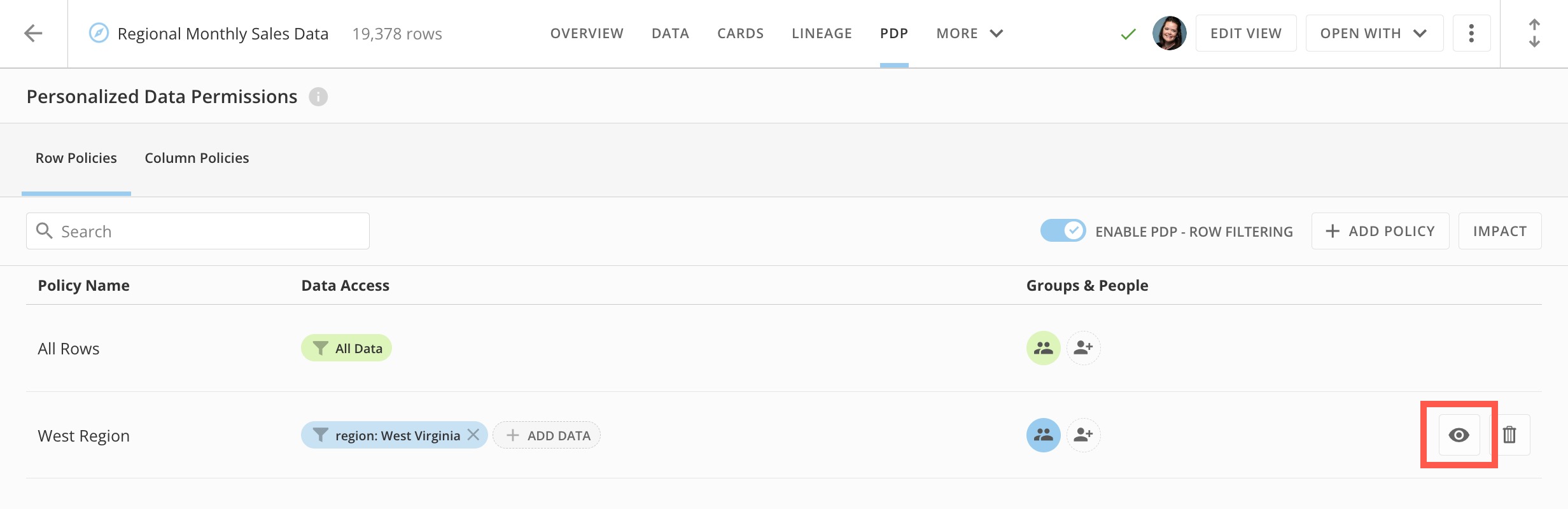Open the MORE navigation dropdown
1568x509 pixels.
(x=969, y=33)
